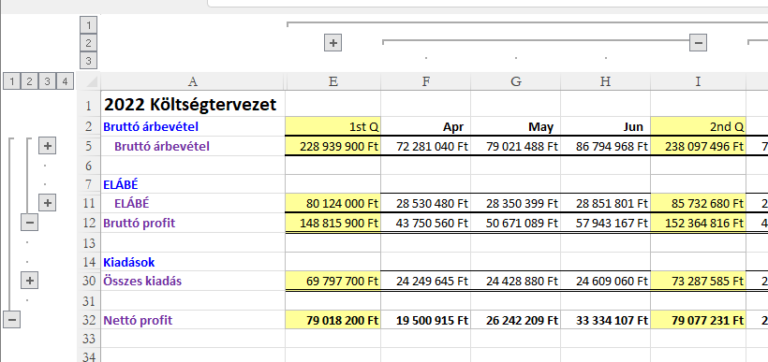Select cell with 57 943 167 Ft
768x362 pixels.
606,223
